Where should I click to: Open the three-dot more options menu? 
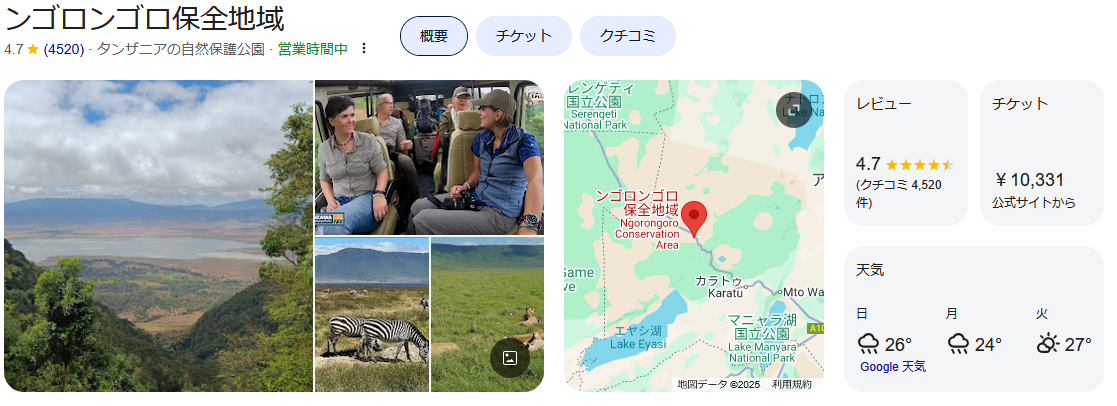tap(364, 48)
